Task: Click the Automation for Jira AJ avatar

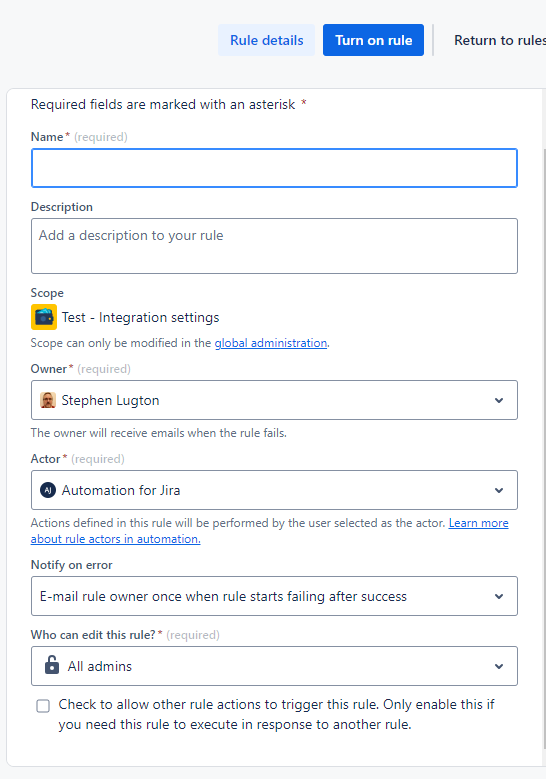Action: click(48, 490)
